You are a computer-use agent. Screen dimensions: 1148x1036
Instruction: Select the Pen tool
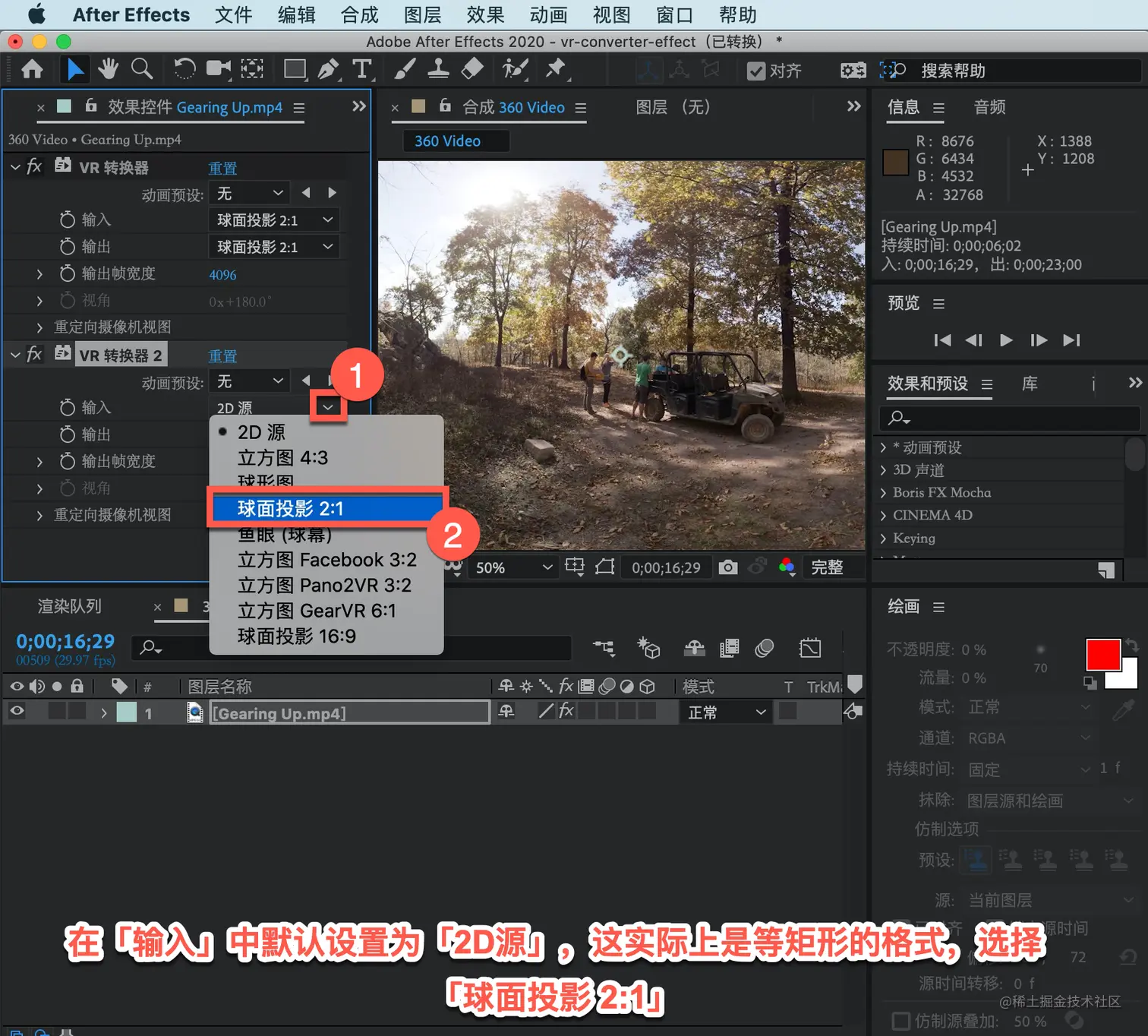click(329, 70)
